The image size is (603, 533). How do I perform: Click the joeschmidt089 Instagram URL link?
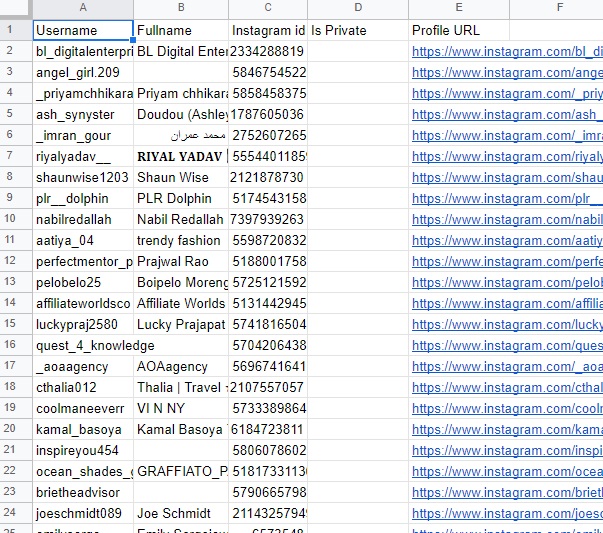tap(507, 513)
